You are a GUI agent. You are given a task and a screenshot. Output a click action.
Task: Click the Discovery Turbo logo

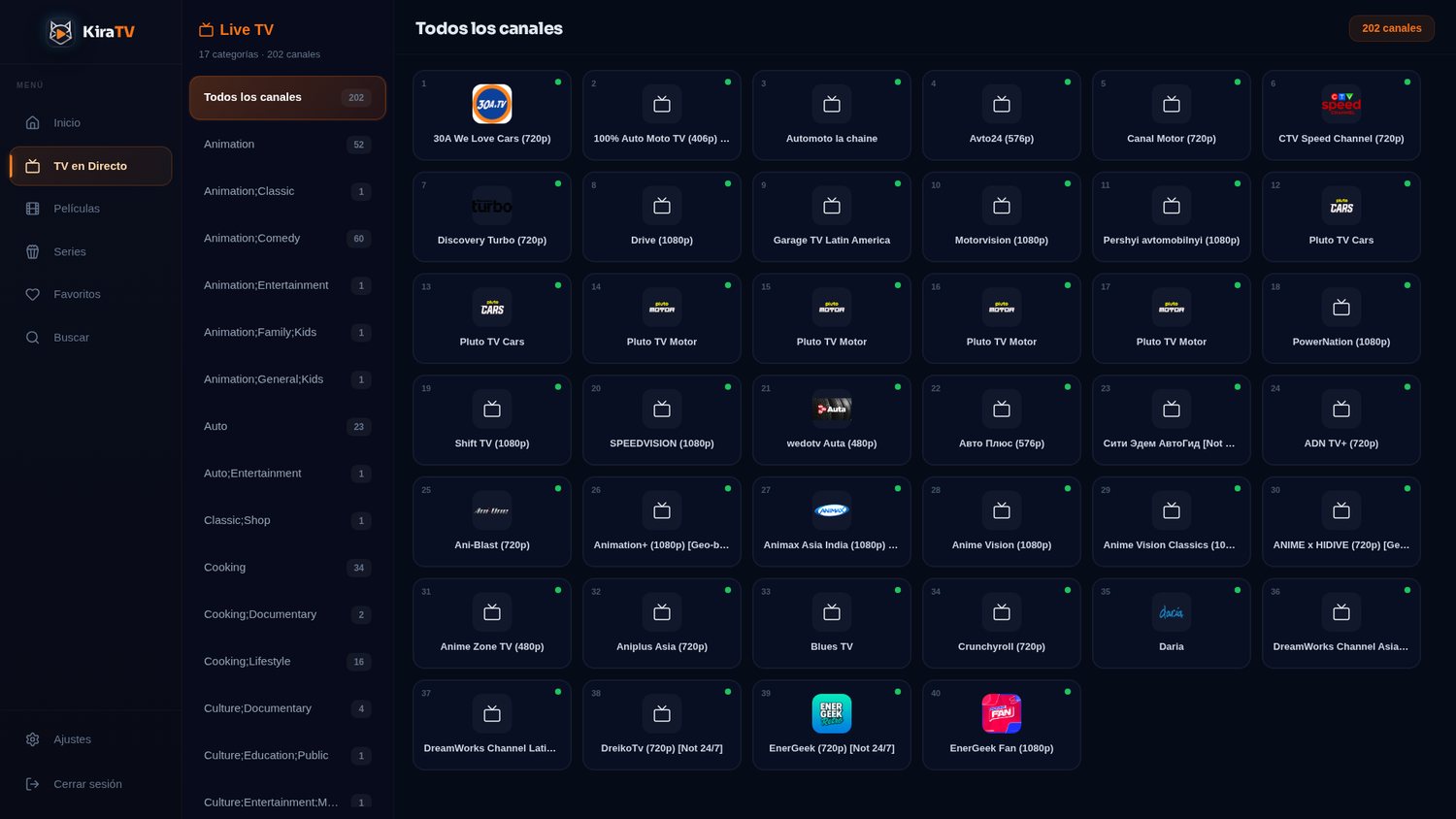(x=492, y=206)
